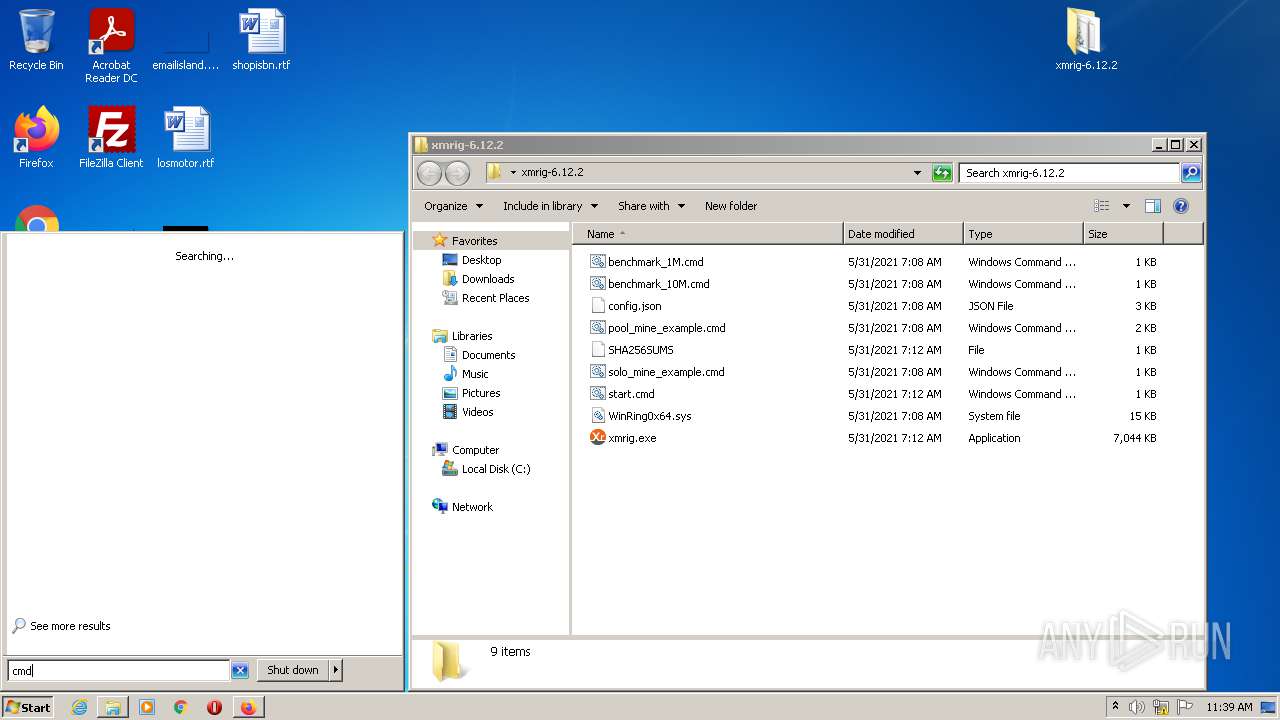The width and height of the screenshot is (1280, 720).
Task: Open Windows Media Player taskbar icon
Action: (x=147, y=707)
